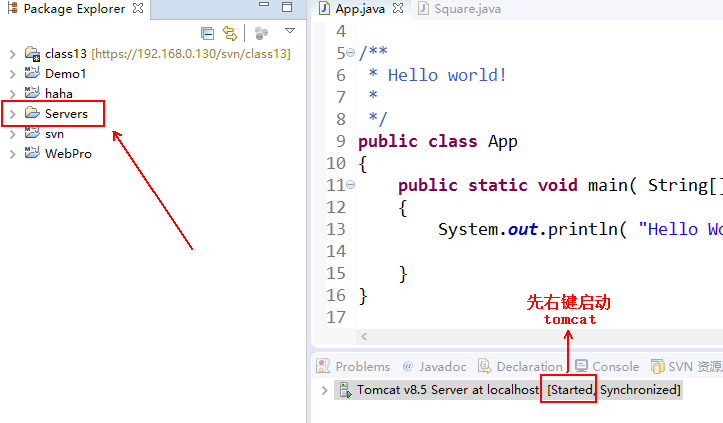723x423 pixels.
Task: Click the class13 project icon
Action: pos(32,54)
